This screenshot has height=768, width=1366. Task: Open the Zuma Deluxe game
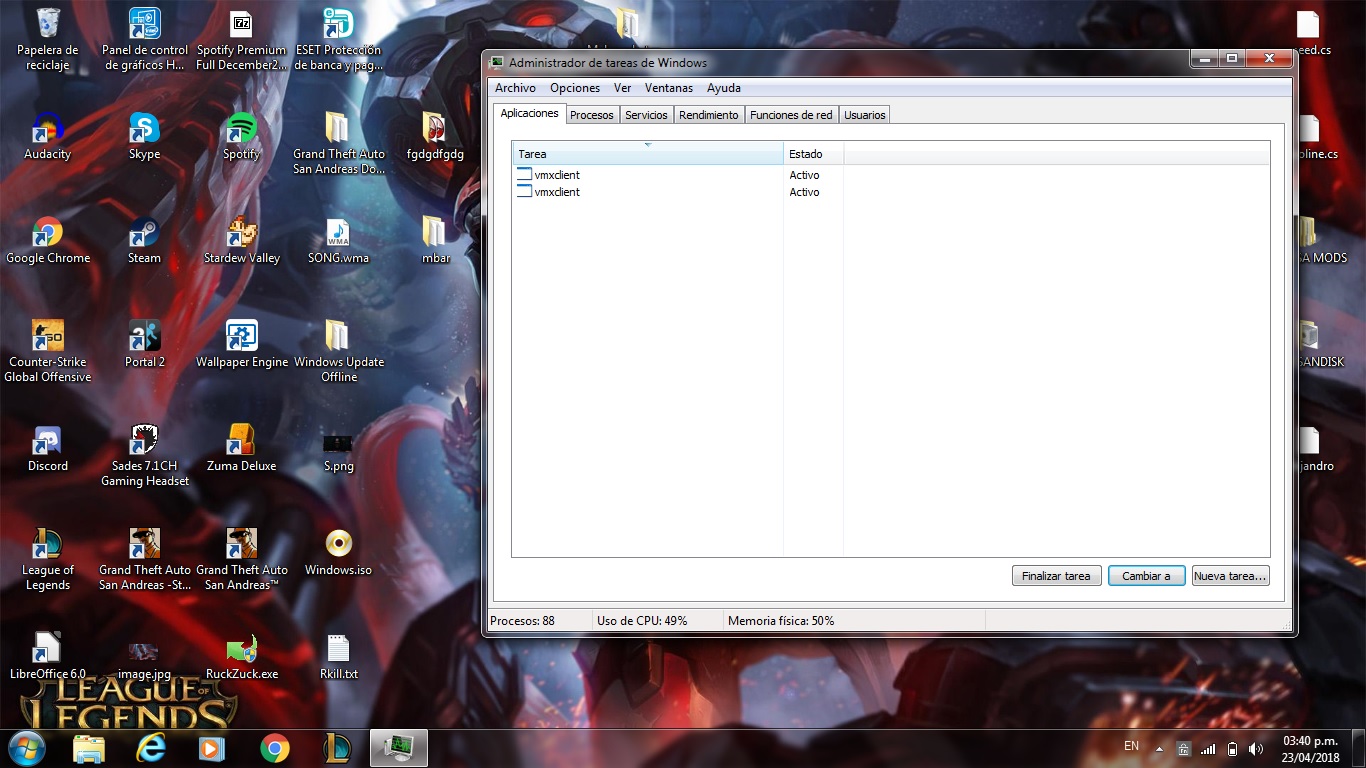(241, 440)
